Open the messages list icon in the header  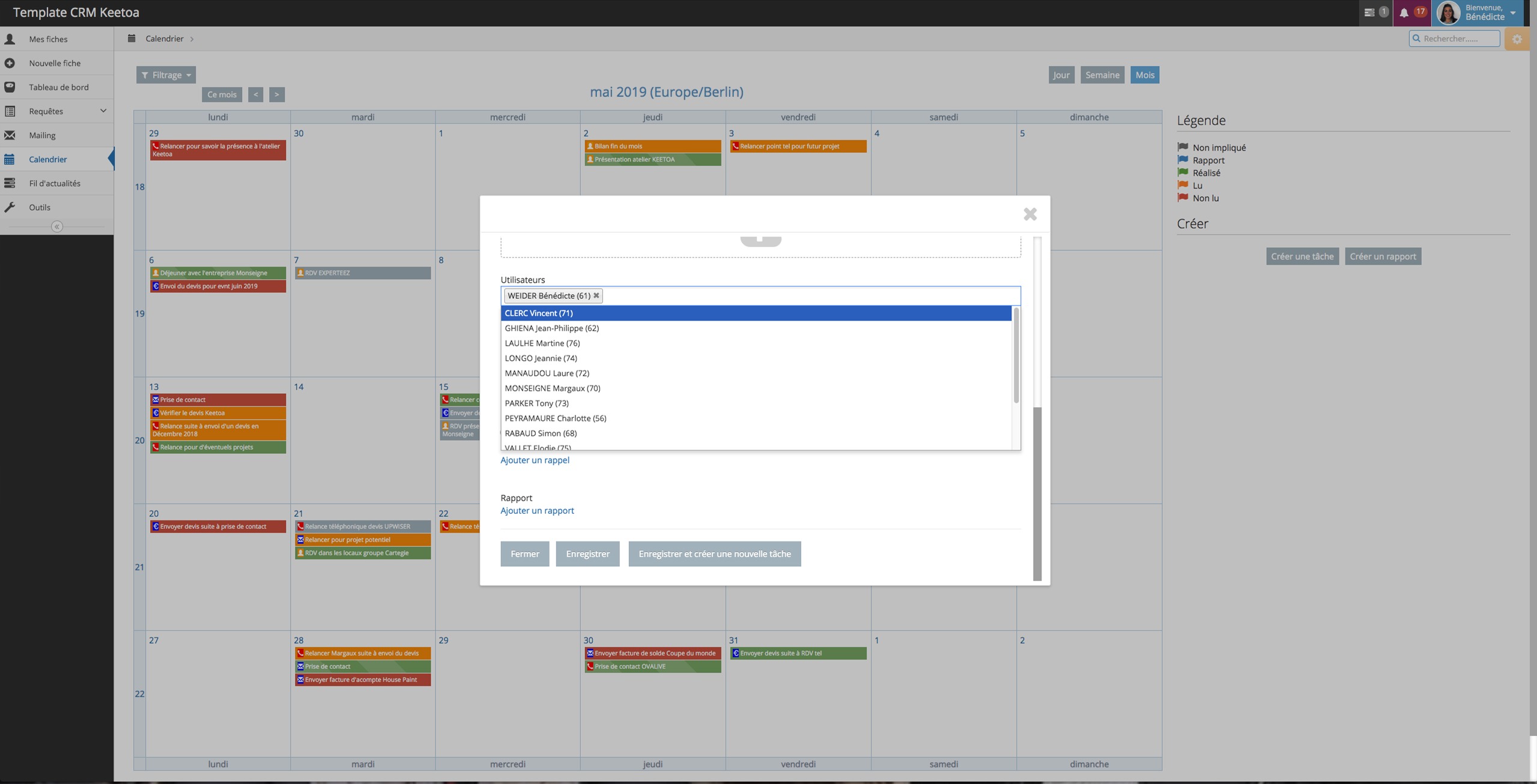click(1369, 13)
